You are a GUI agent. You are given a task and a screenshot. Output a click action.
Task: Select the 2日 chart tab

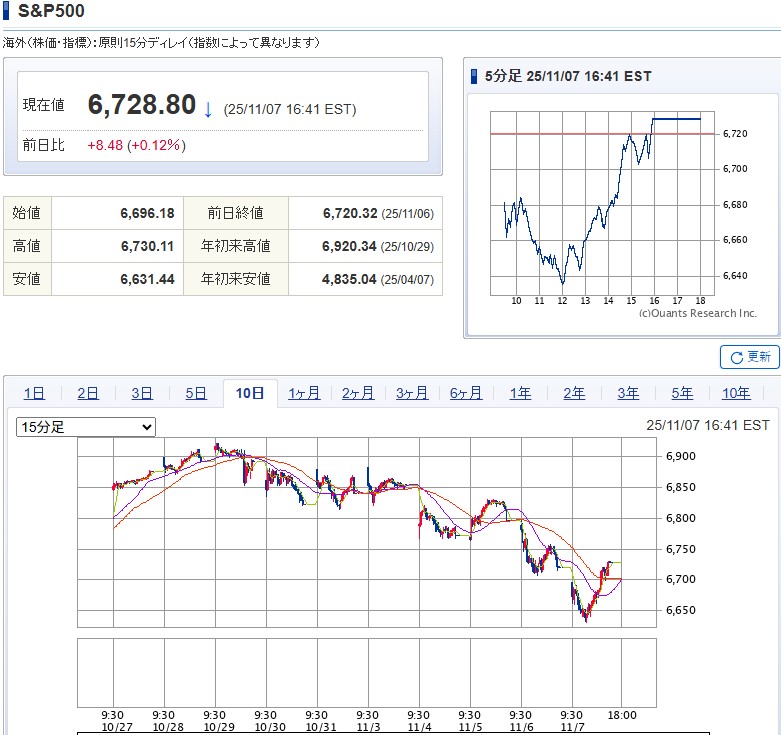(x=88, y=394)
